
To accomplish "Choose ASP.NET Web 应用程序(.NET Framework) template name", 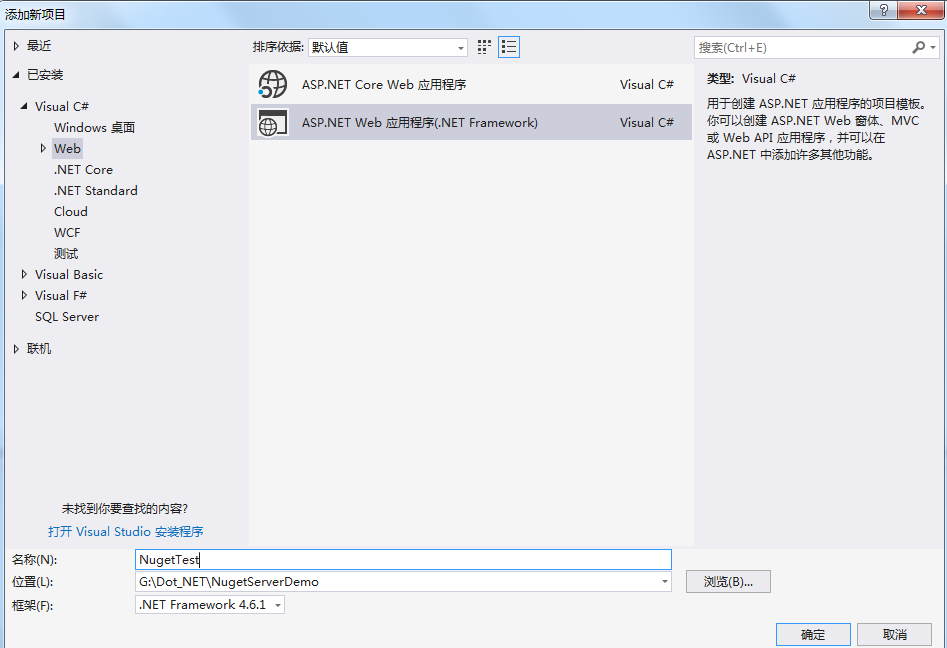I will [420, 123].
